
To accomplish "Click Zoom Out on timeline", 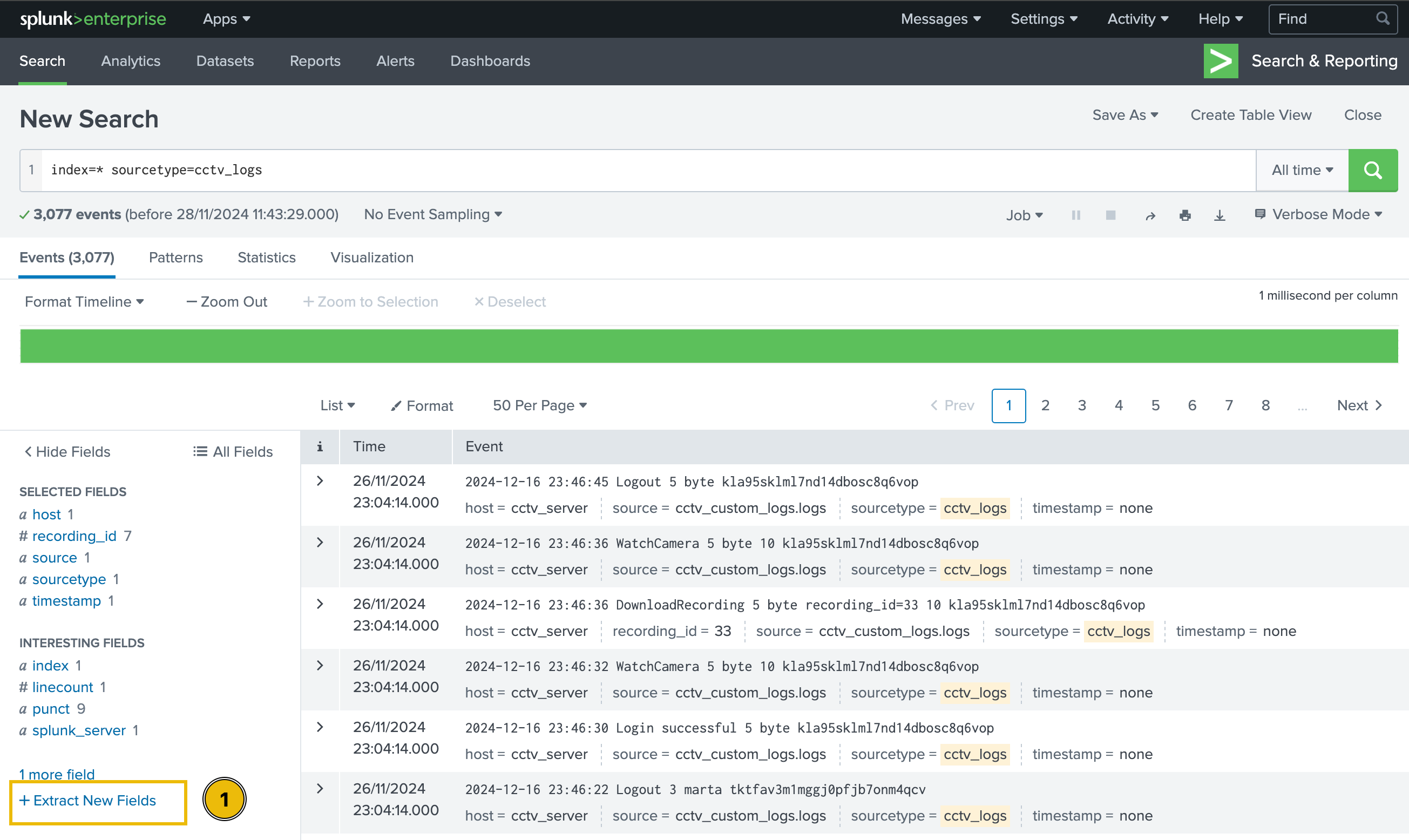I will point(227,302).
